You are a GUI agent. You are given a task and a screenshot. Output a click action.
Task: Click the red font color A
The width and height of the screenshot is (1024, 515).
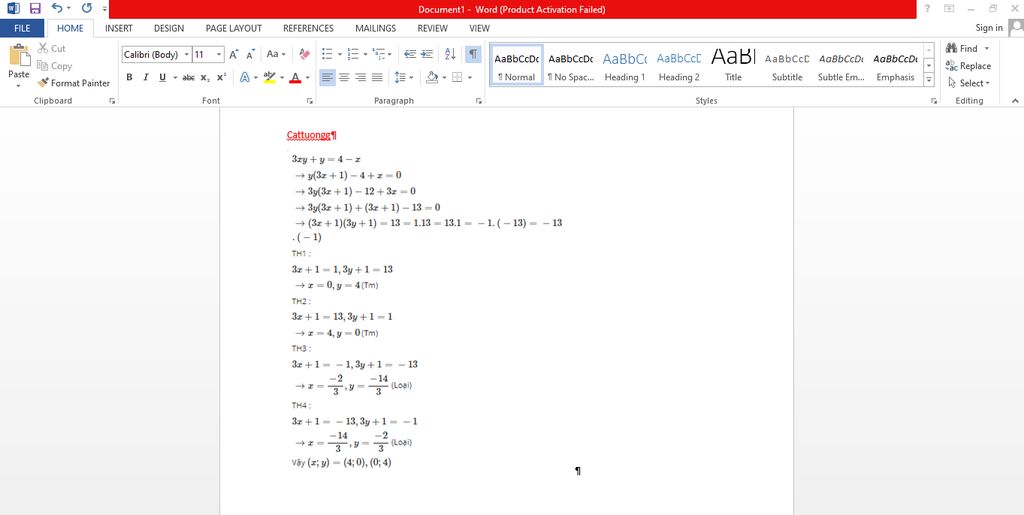(x=295, y=78)
